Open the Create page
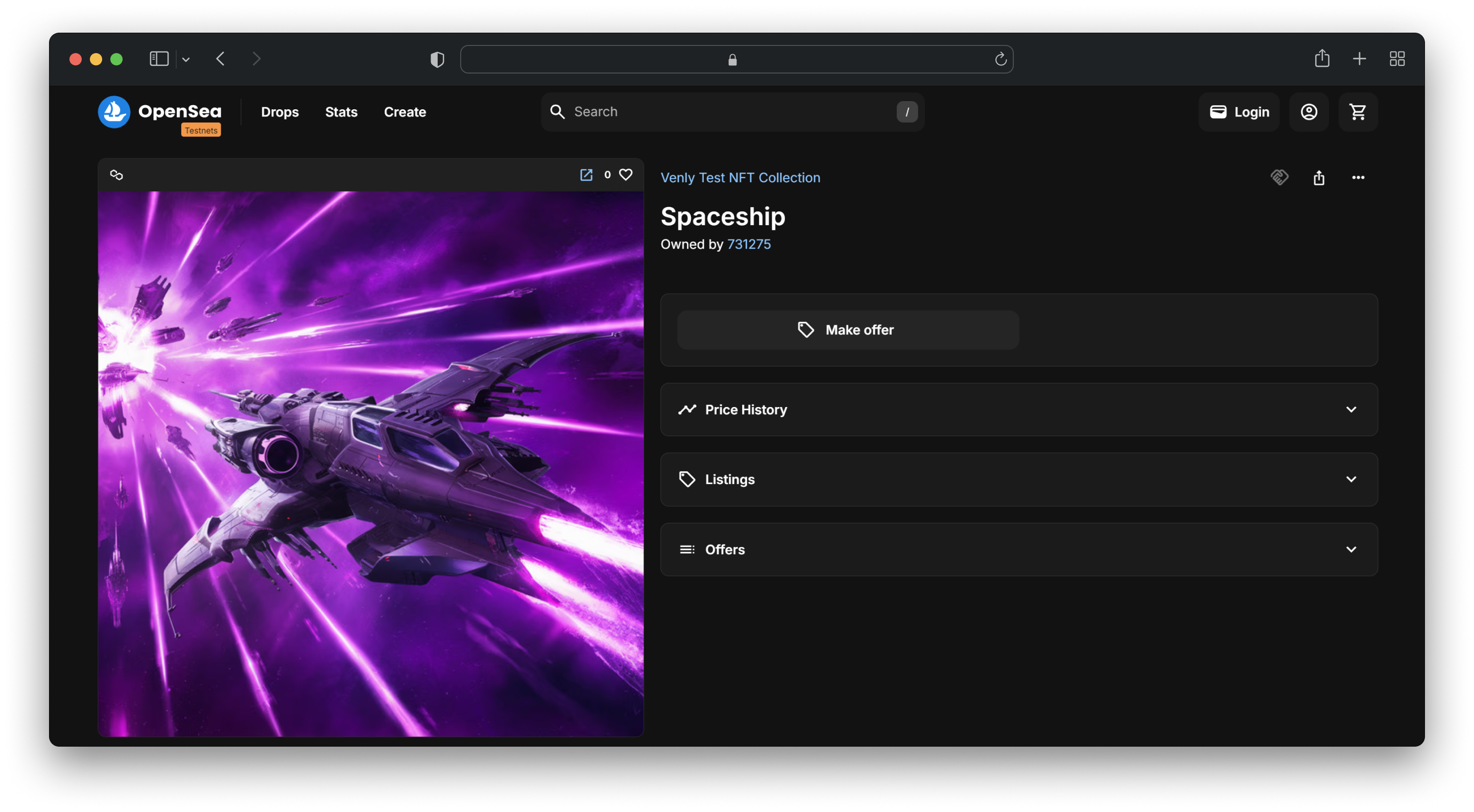 coord(405,111)
